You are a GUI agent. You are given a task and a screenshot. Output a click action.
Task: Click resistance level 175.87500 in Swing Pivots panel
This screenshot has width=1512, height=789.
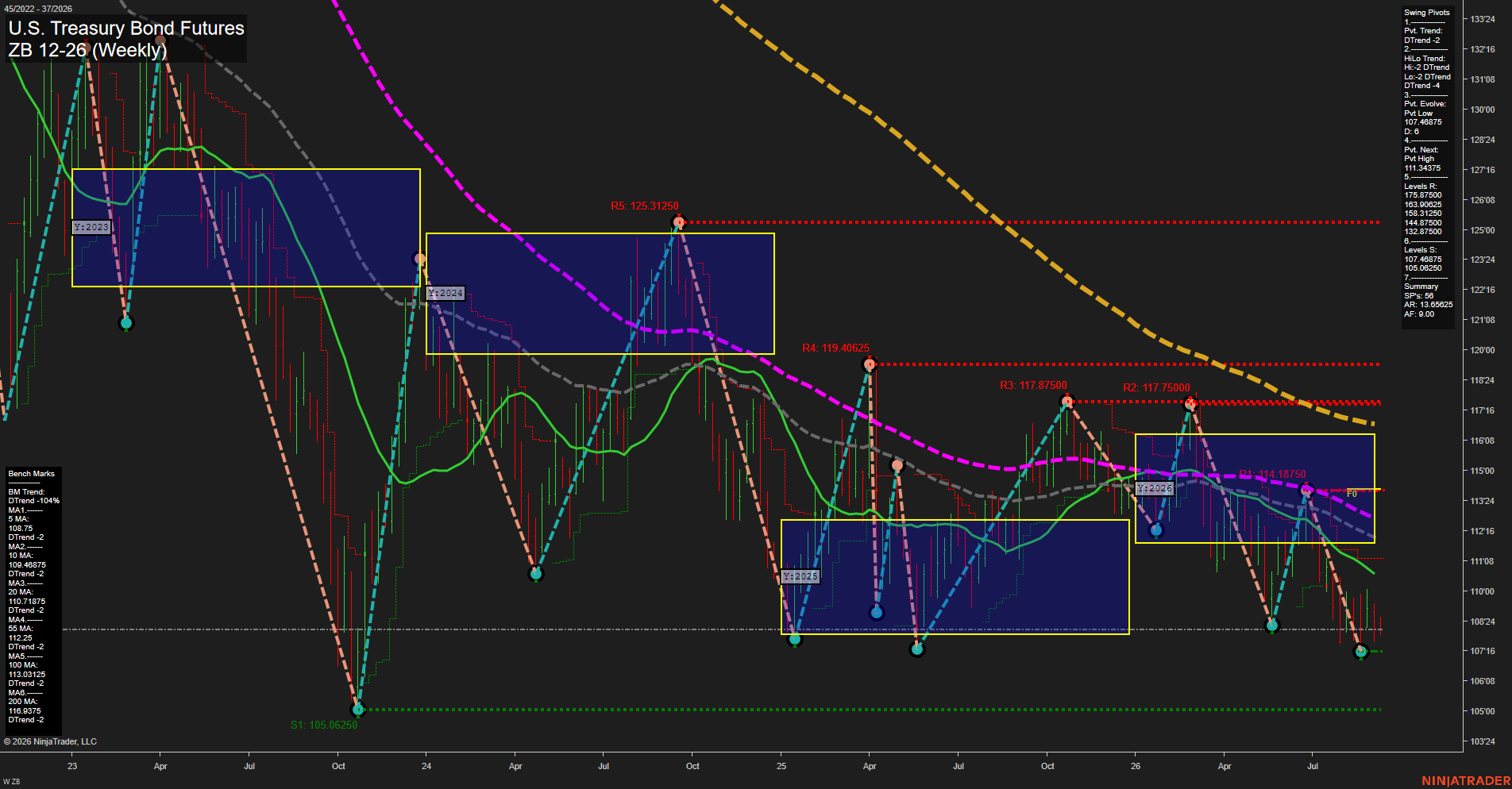(1423, 195)
